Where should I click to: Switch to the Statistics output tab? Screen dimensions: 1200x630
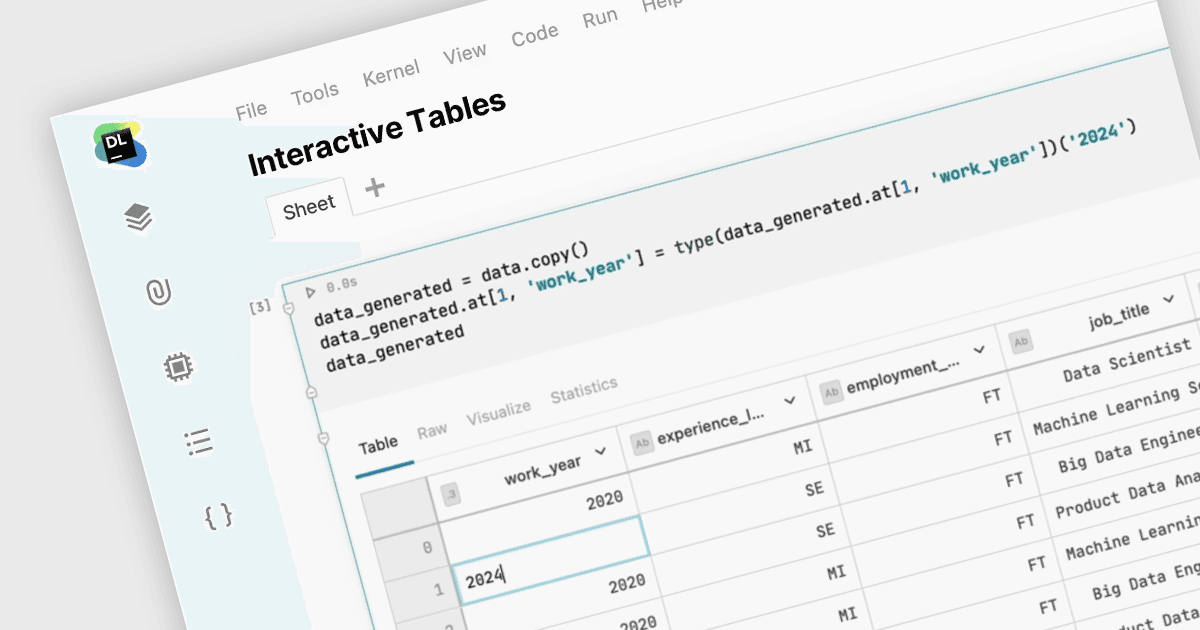(x=584, y=390)
